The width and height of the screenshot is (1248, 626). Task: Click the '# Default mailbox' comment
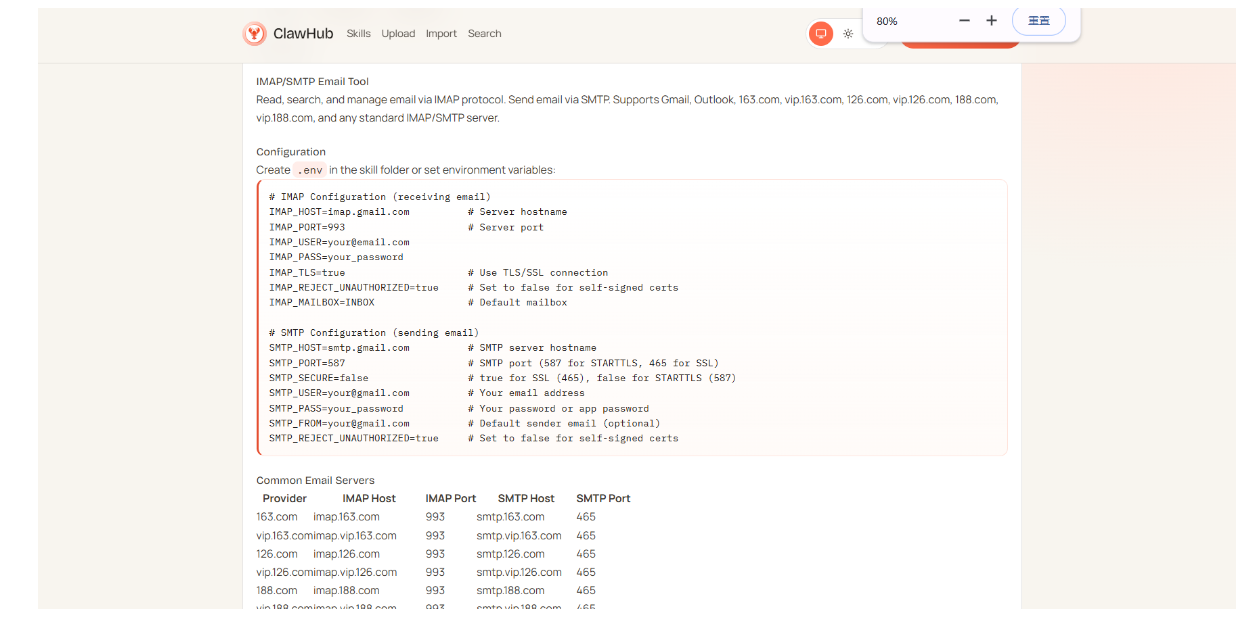click(x=517, y=302)
